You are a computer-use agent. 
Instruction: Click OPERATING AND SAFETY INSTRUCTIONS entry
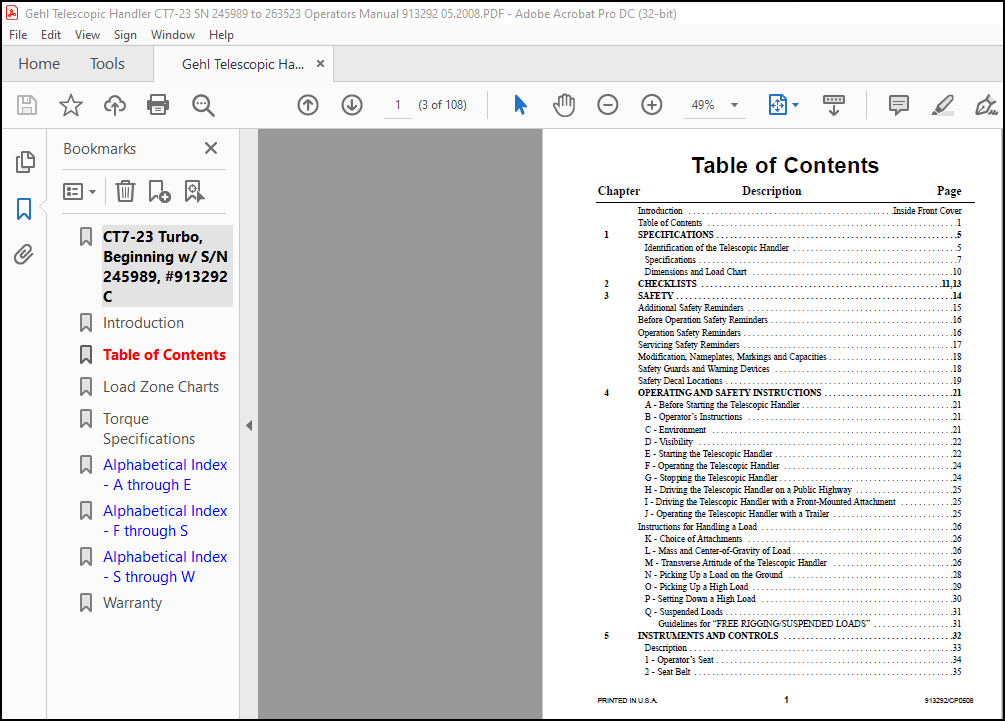[799, 392]
